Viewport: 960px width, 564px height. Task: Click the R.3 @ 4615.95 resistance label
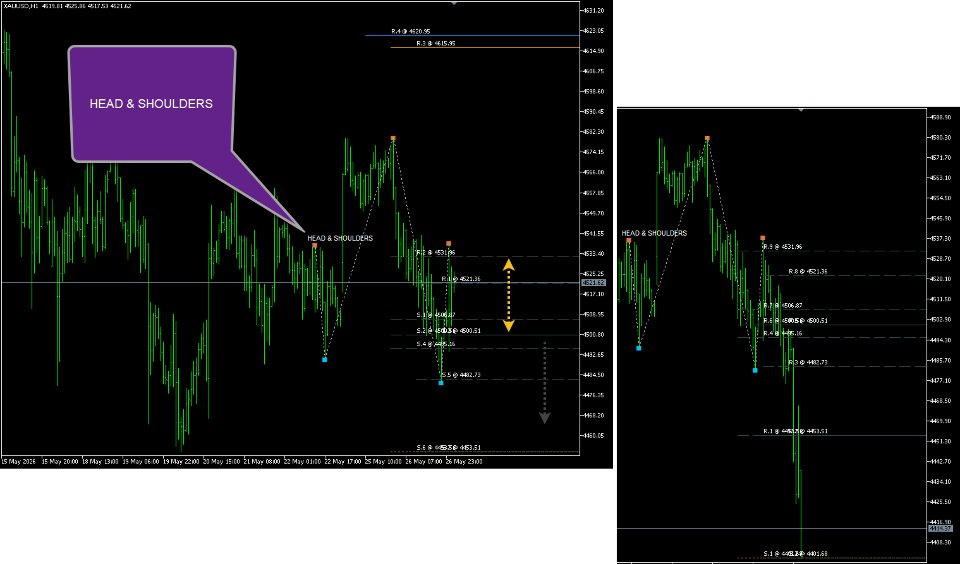click(435, 43)
